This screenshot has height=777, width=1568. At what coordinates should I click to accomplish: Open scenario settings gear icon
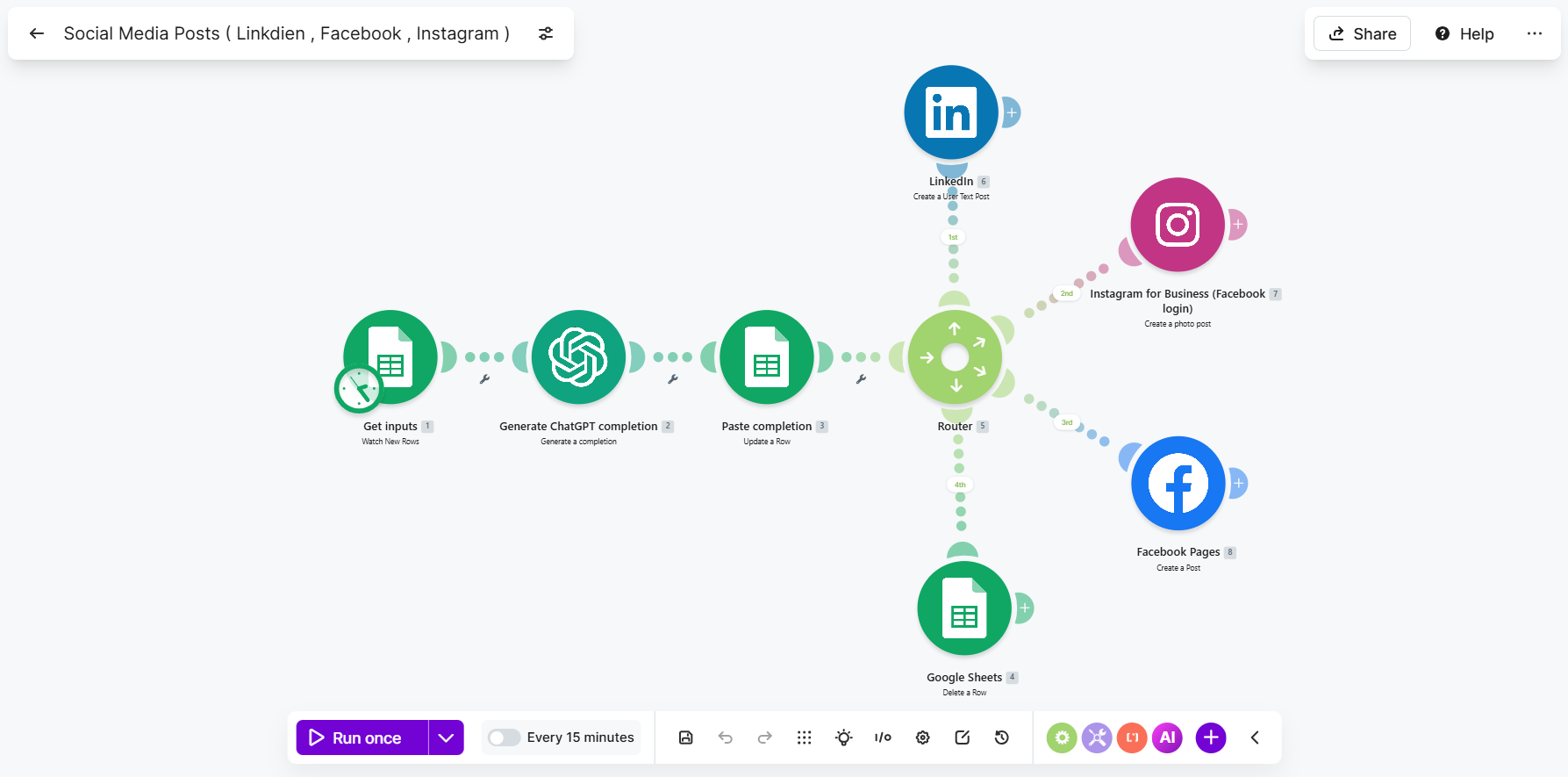pyautogui.click(x=923, y=737)
